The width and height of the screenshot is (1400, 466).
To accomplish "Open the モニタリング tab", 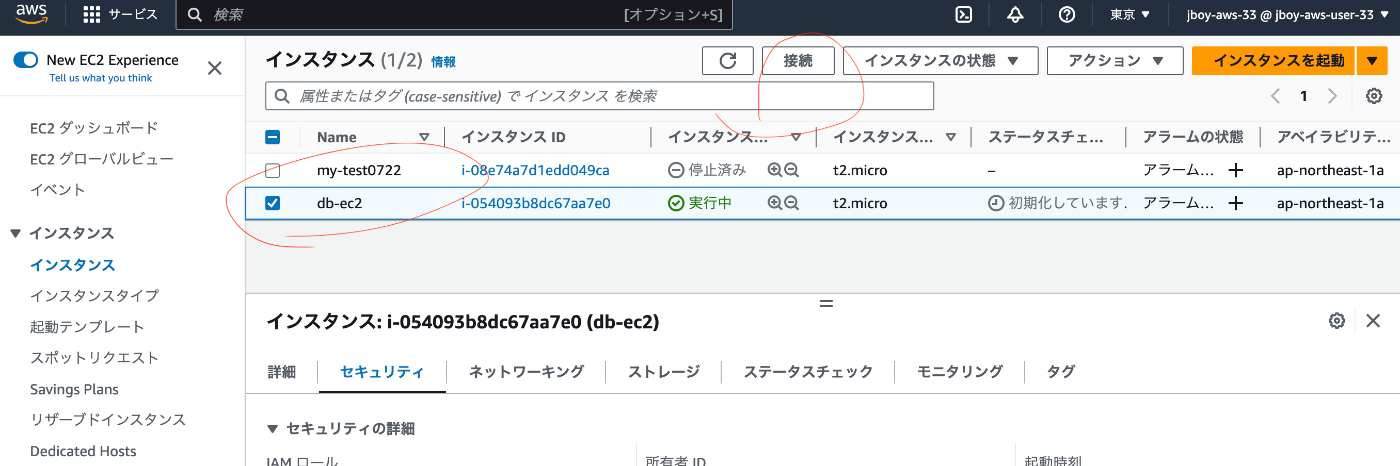I will click(960, 372).
